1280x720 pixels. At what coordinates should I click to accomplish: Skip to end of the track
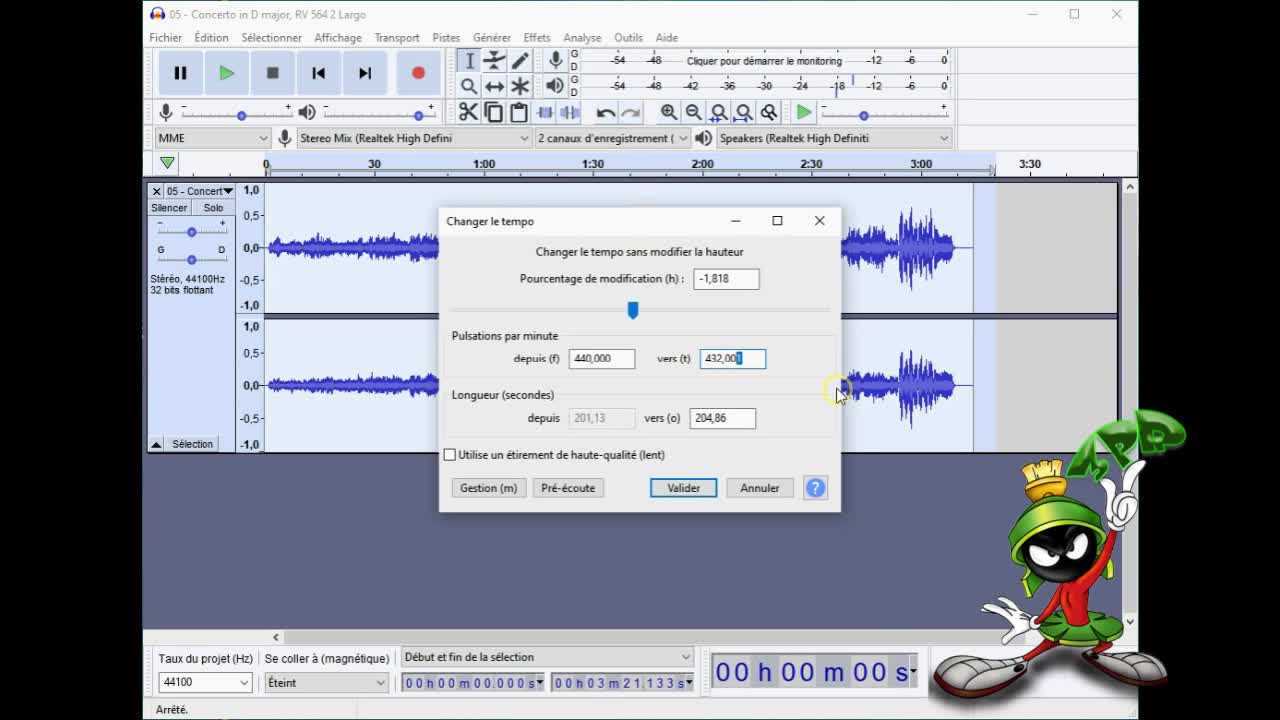tap(365, 73)
